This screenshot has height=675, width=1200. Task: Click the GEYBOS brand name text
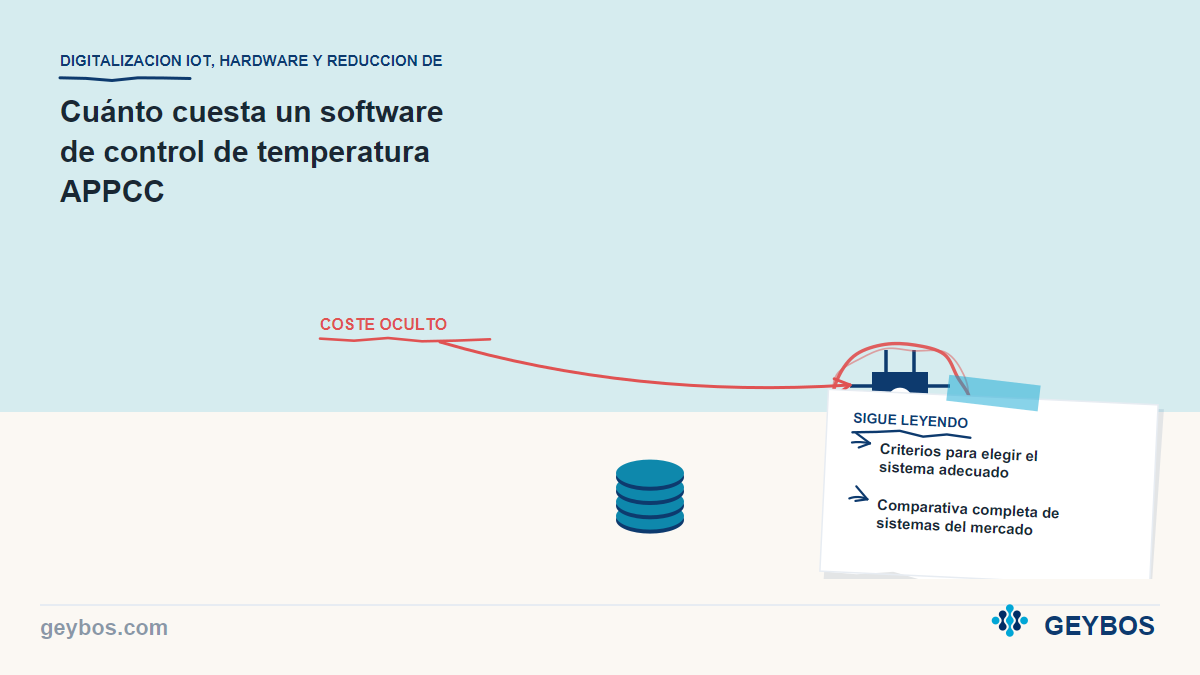1099,626
